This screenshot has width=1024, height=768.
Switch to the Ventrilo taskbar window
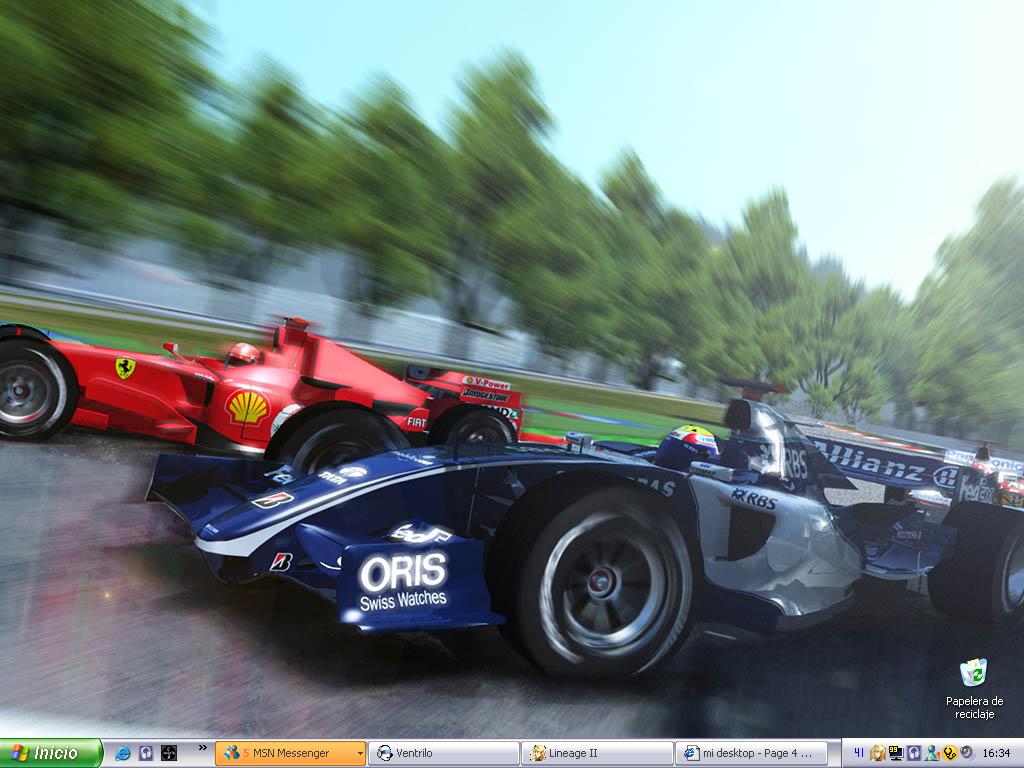443,753
